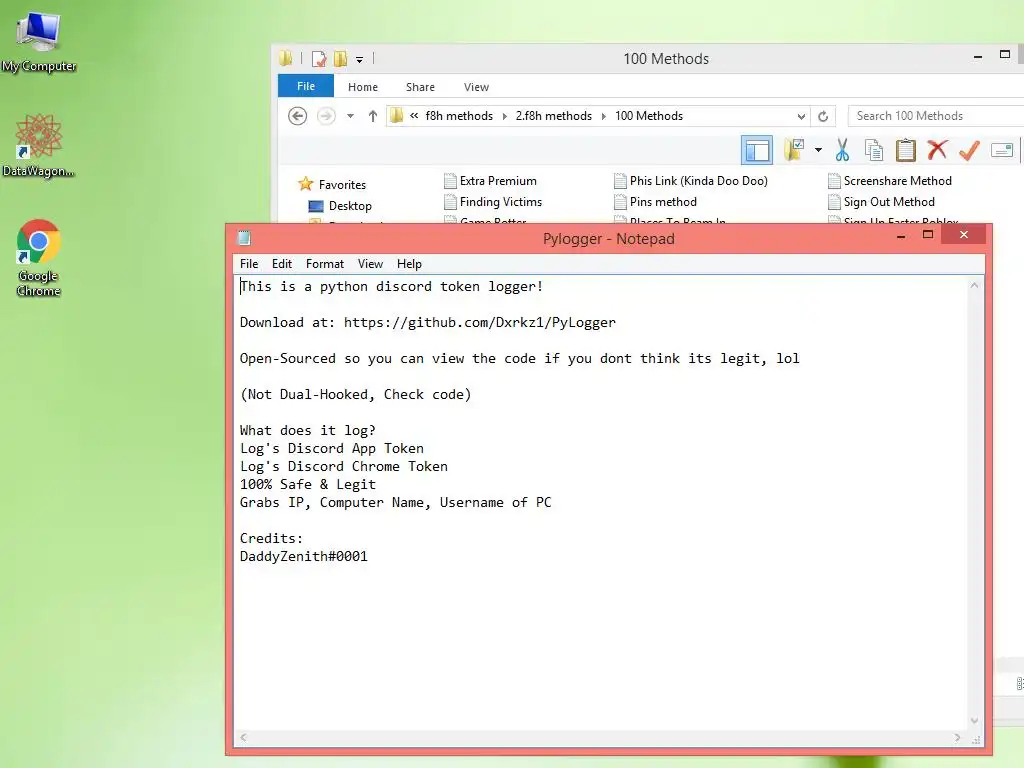Viewport: 1024px width, 768px height.
Task: Select 'Phis Link (Kinda Doo Doo)' file
Action: pos(691,181)
